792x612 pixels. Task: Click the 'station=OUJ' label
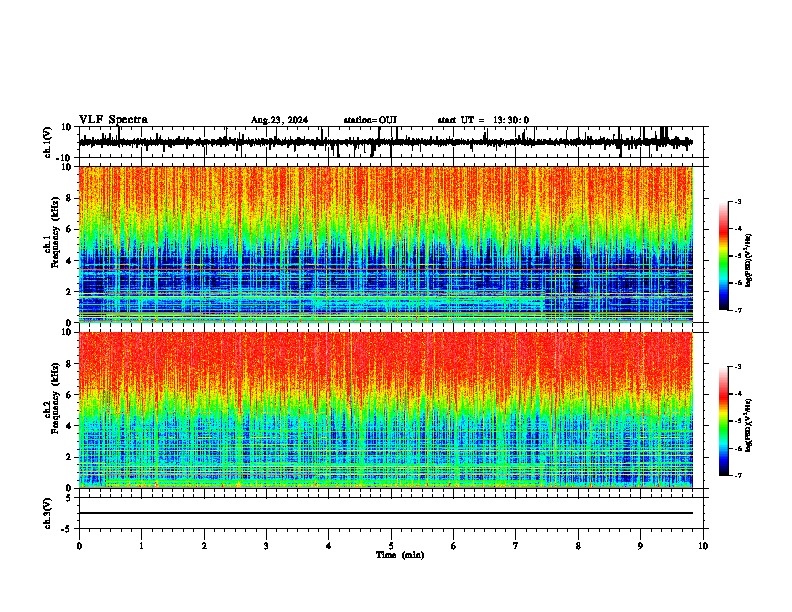[x=370, y=120]
